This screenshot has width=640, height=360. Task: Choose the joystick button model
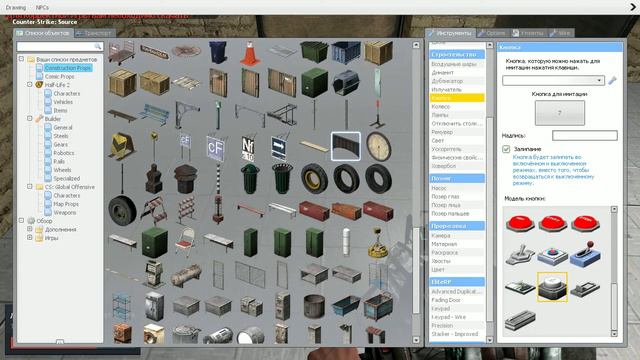click(x=520, y=255)
